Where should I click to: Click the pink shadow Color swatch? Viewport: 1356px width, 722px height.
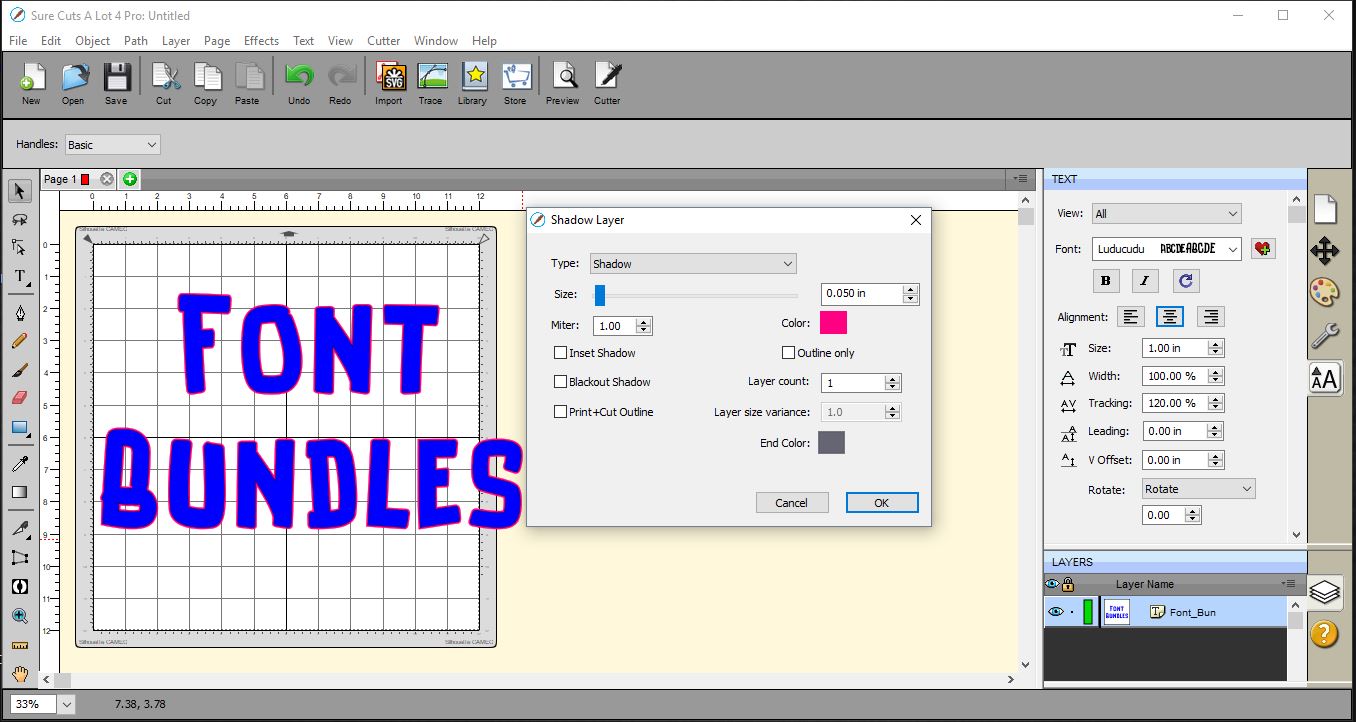pyautogui.click(x=833, y=323)
